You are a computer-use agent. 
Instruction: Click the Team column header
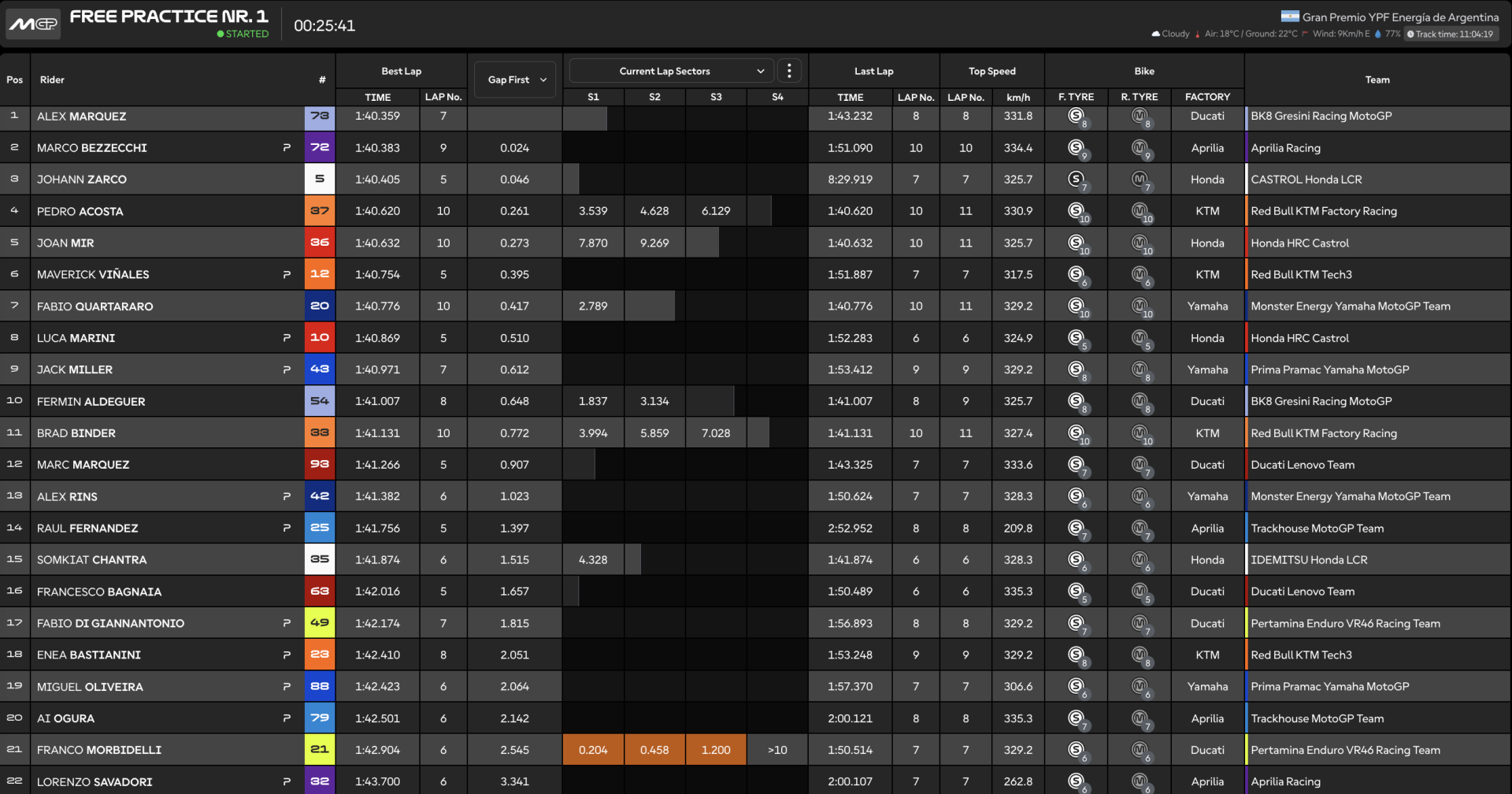tap(1377, 80)
